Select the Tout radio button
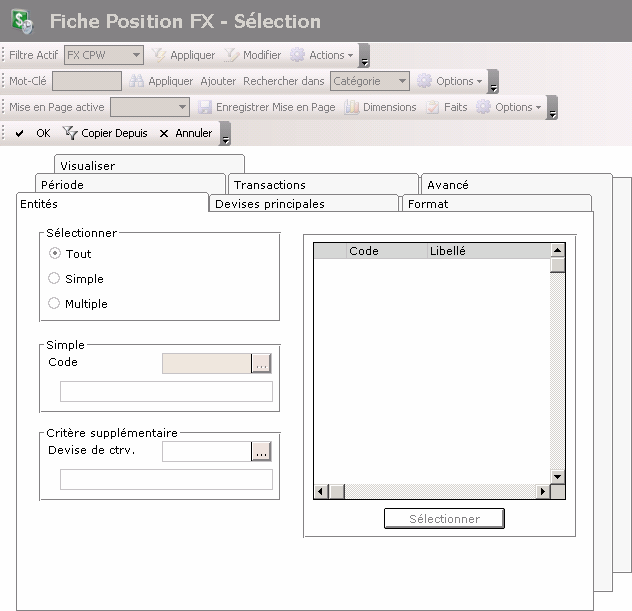This screenshot has width=632, height=611. click(x=55, y=254)
